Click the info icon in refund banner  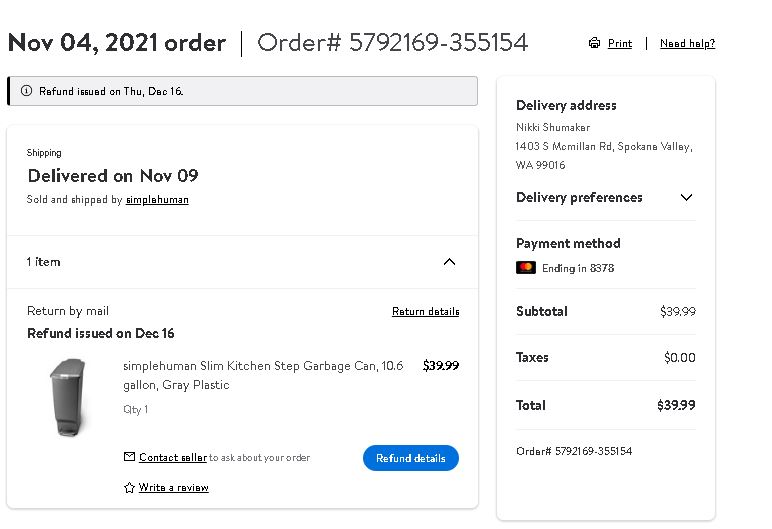27,91
